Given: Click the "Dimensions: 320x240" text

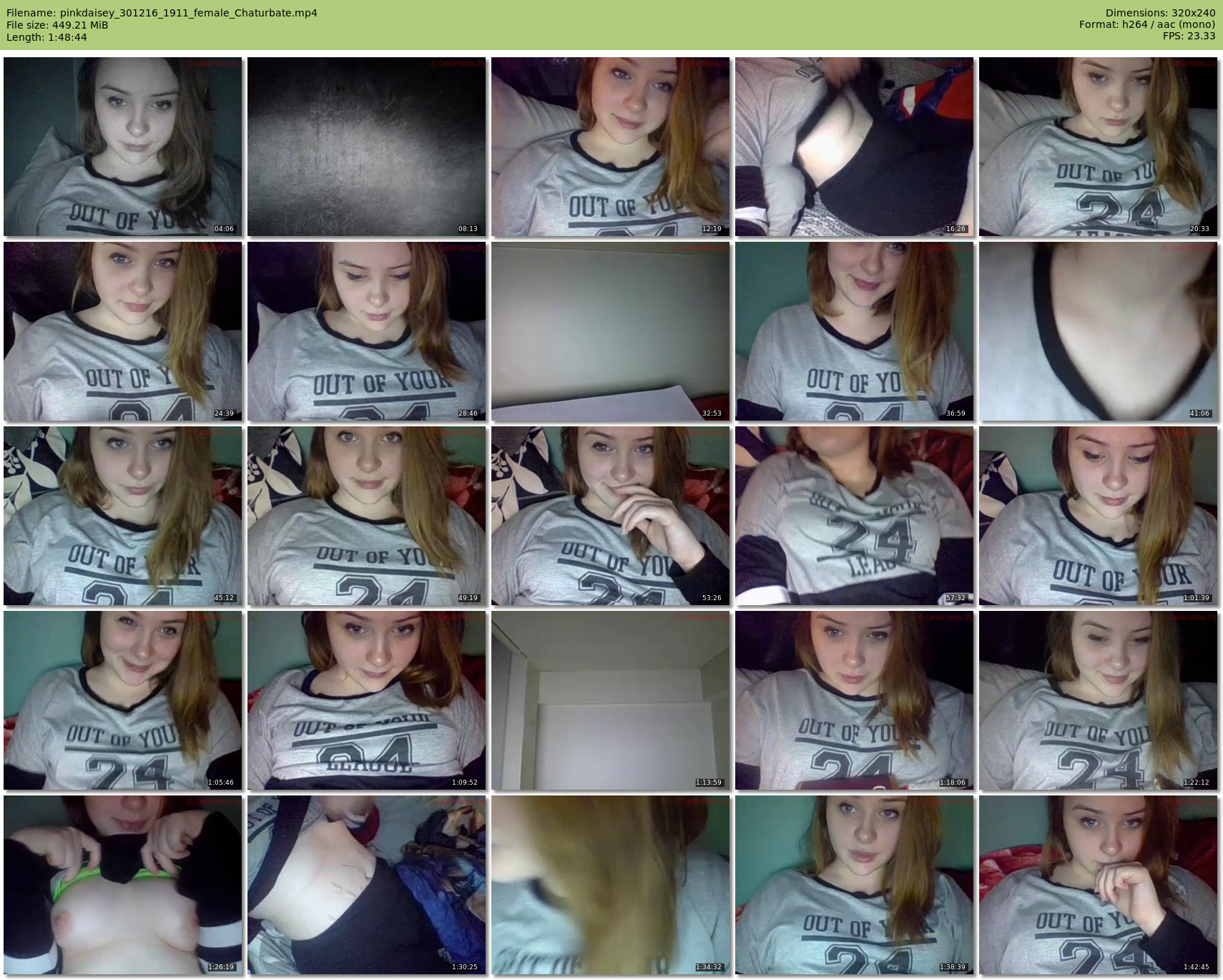Looking at the screenshot, I should pyautogui.click(x=1160, y=13).
